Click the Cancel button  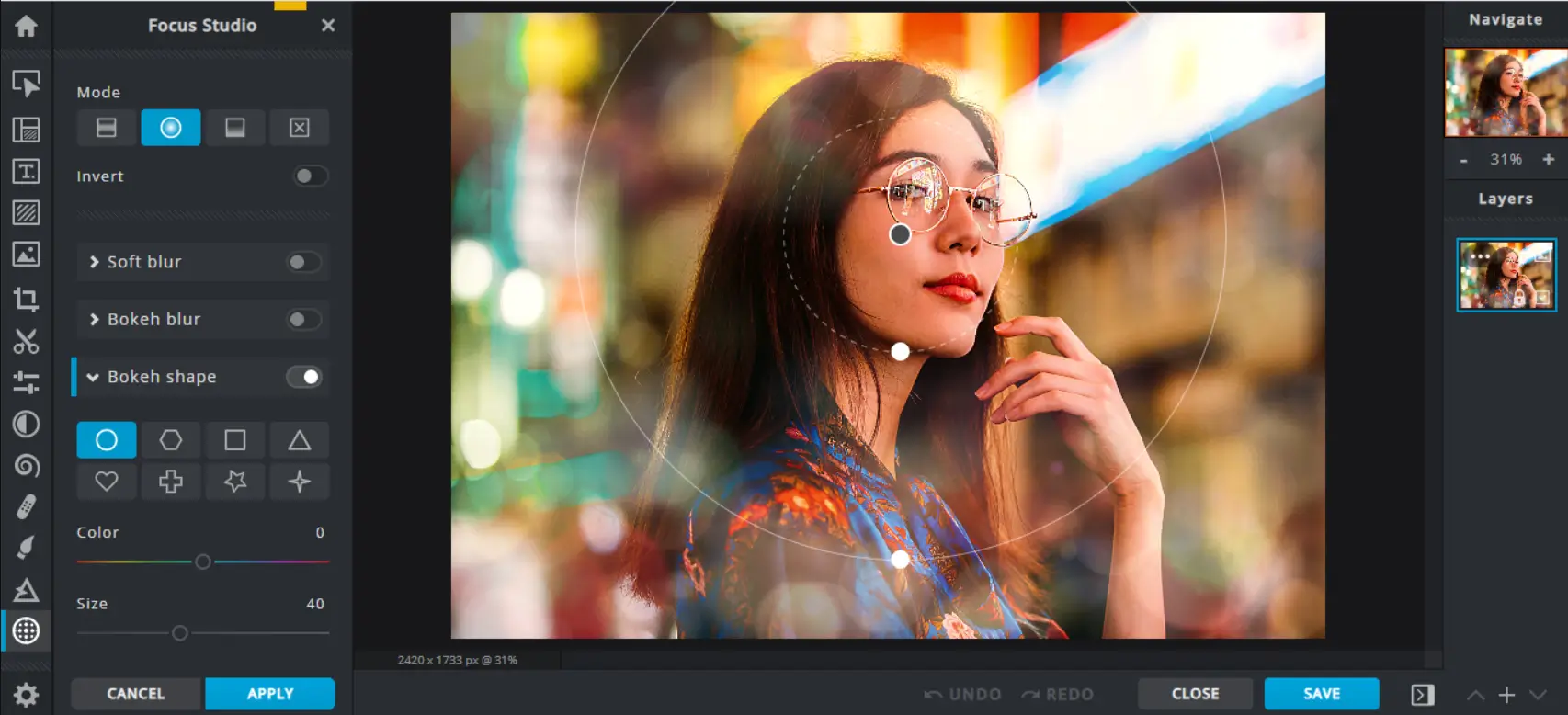pyautogui.click(x=136, y=694)
